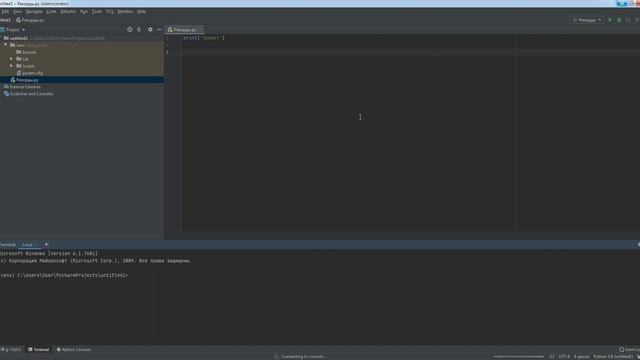Select the untitled1 project root
The height and width of the screenshot is (360, 640).
pyautogui.click(x=19, y=38)
